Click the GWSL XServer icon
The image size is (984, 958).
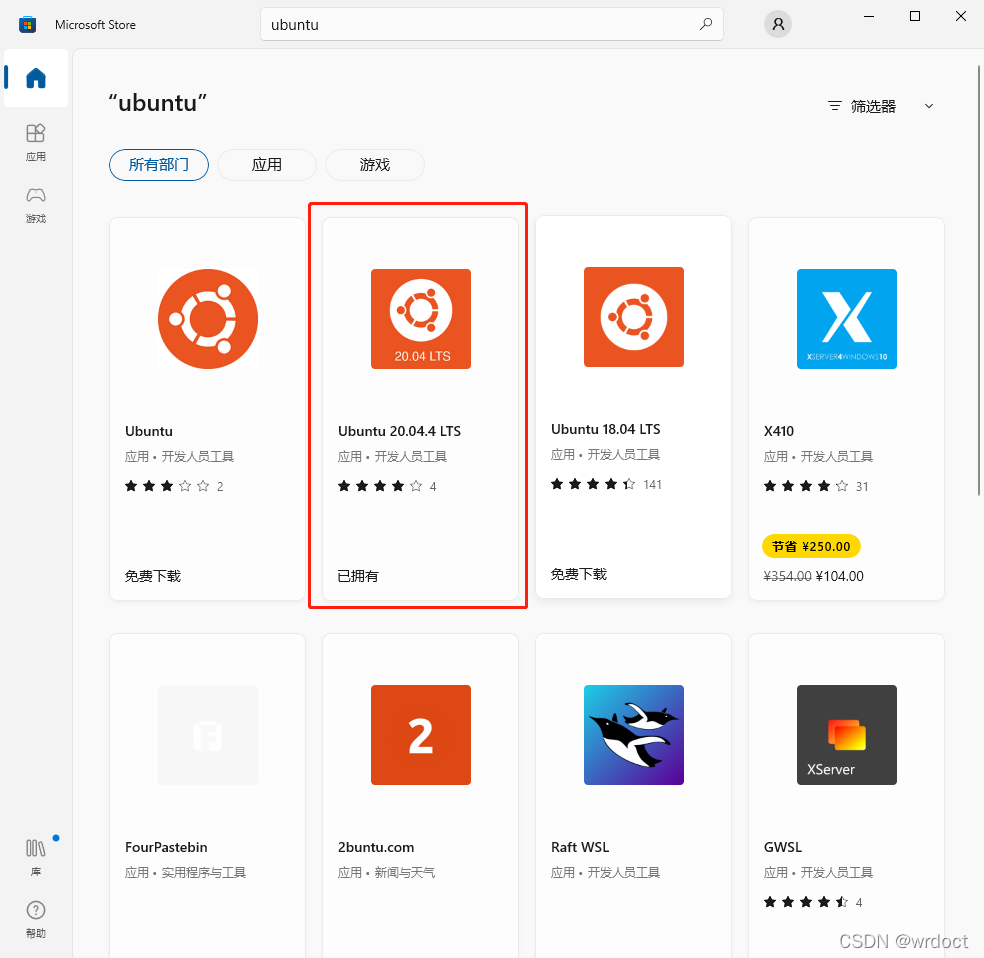(846, 734)
